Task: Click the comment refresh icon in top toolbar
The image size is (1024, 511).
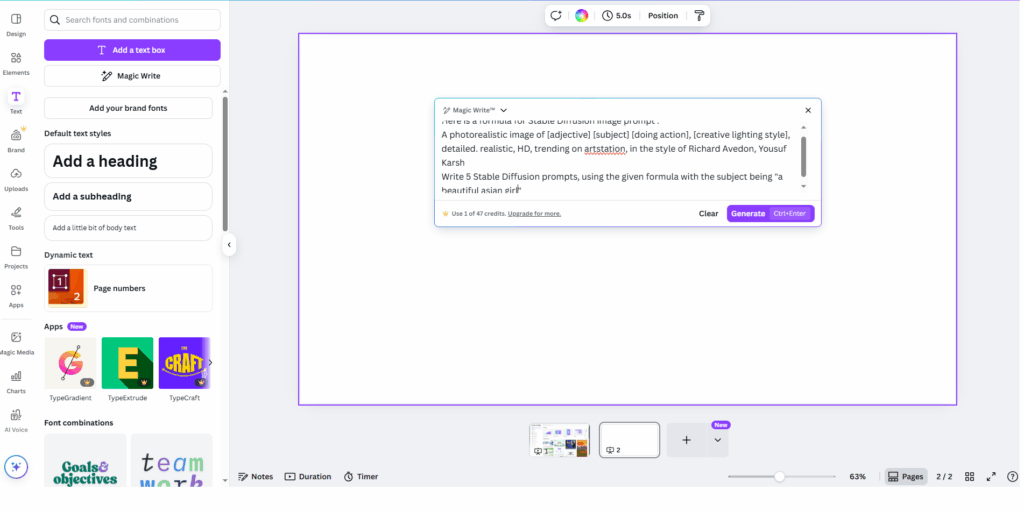Action: (x=556, y=16)
